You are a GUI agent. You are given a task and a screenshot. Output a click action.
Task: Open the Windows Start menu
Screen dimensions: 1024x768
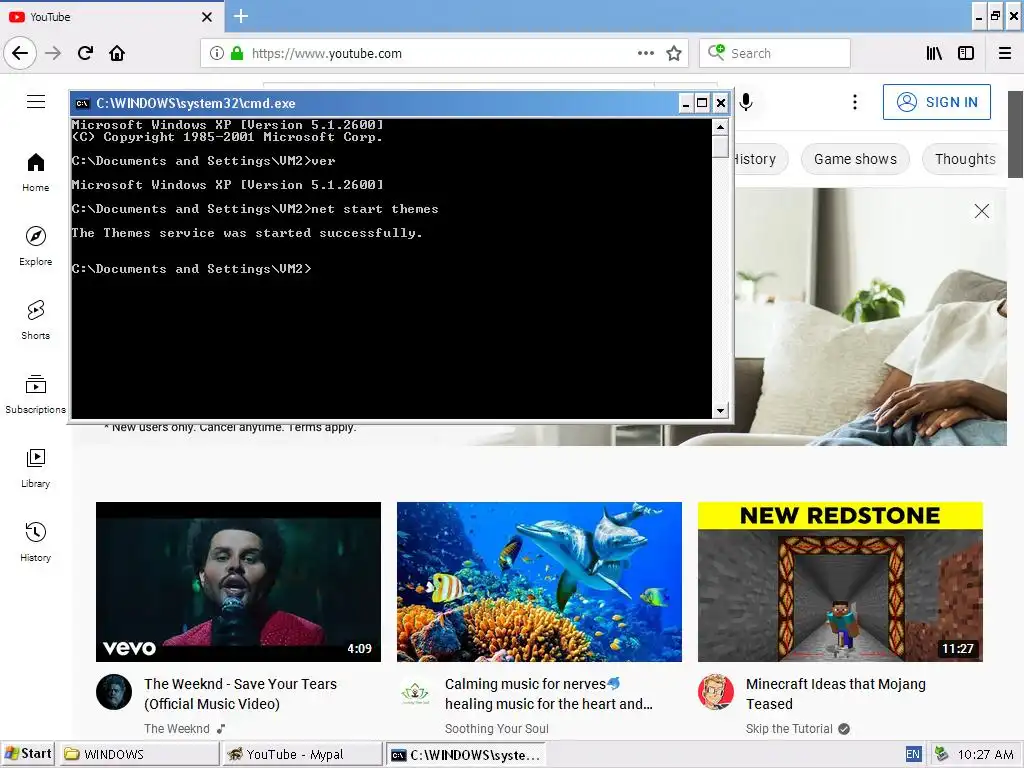point(28,754)
